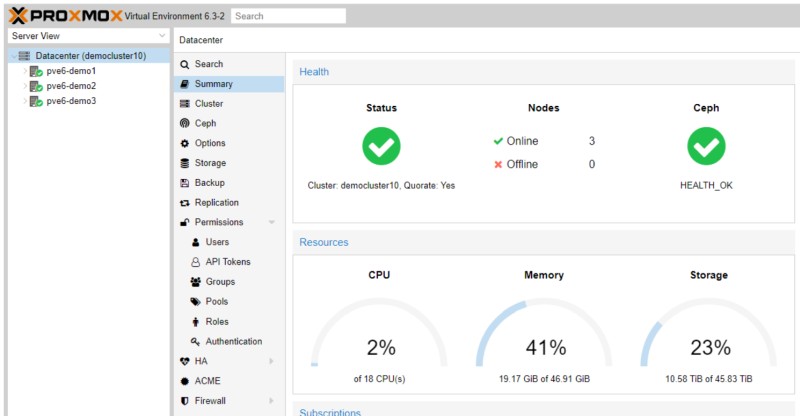Select pve6-demo1 node label
This screenshot has width=800, height=416.
coord(71,71)
